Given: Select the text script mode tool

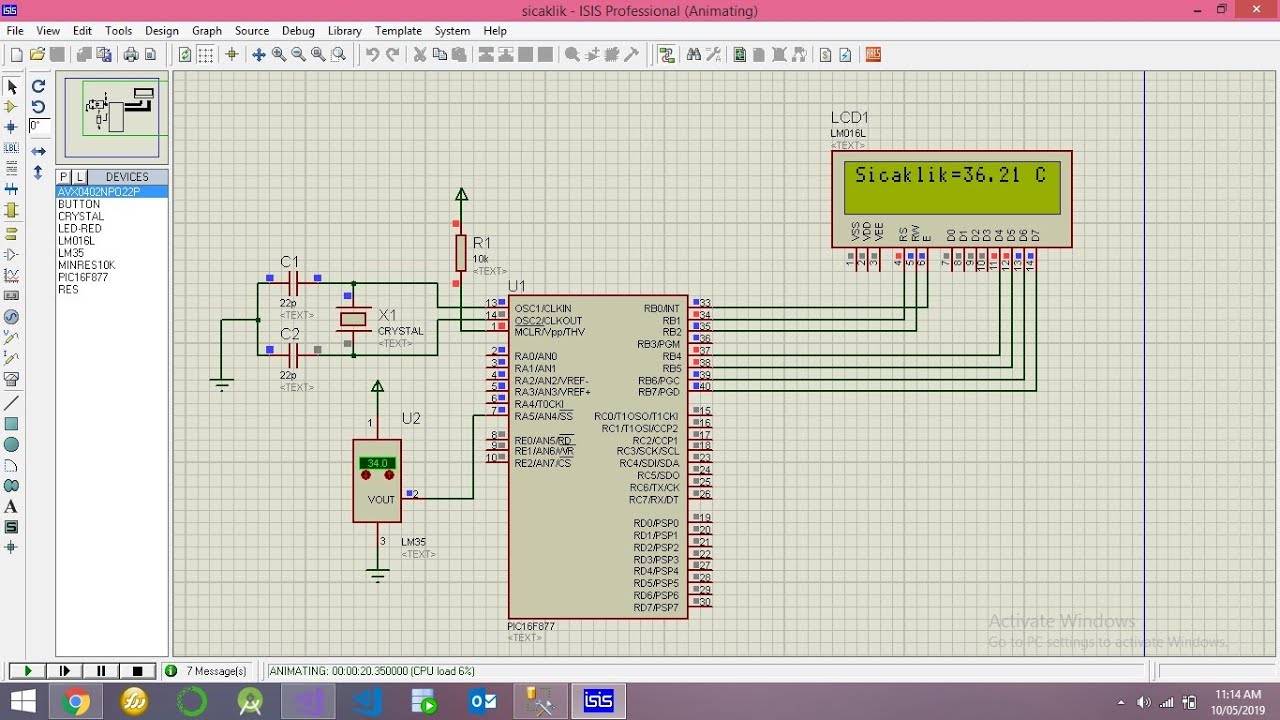Looking at the screenshot, I should coord(12,168).
